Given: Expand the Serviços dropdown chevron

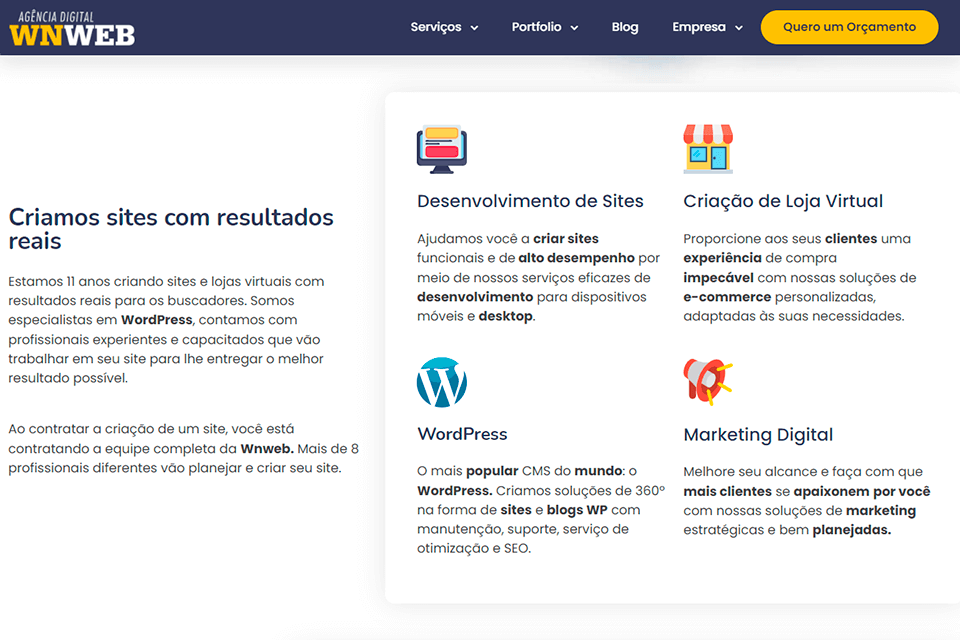Looking at the screenshot, I should pyautogui.click(x=474, y=28).
